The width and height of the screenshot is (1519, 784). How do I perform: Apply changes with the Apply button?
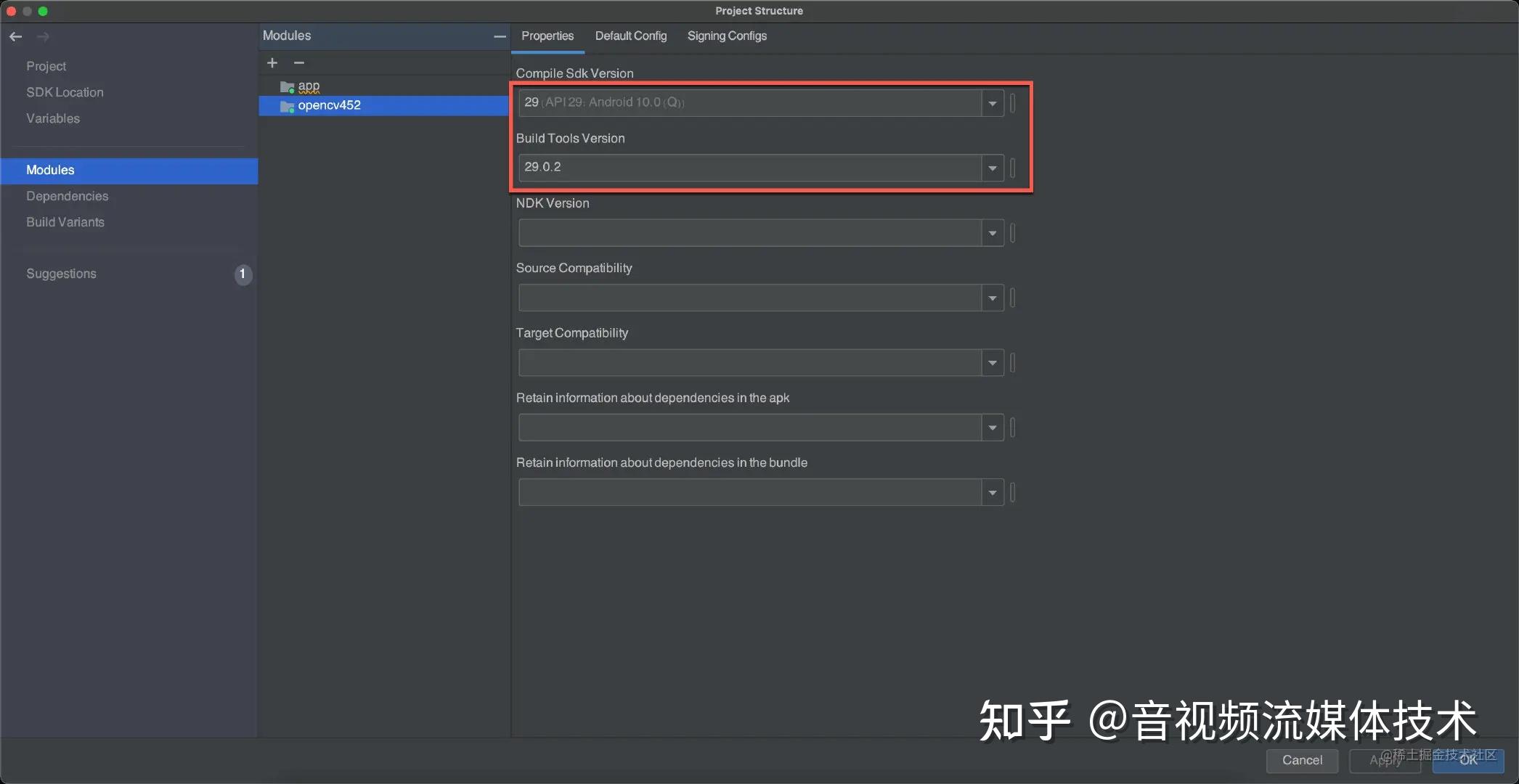[1385, 760]
